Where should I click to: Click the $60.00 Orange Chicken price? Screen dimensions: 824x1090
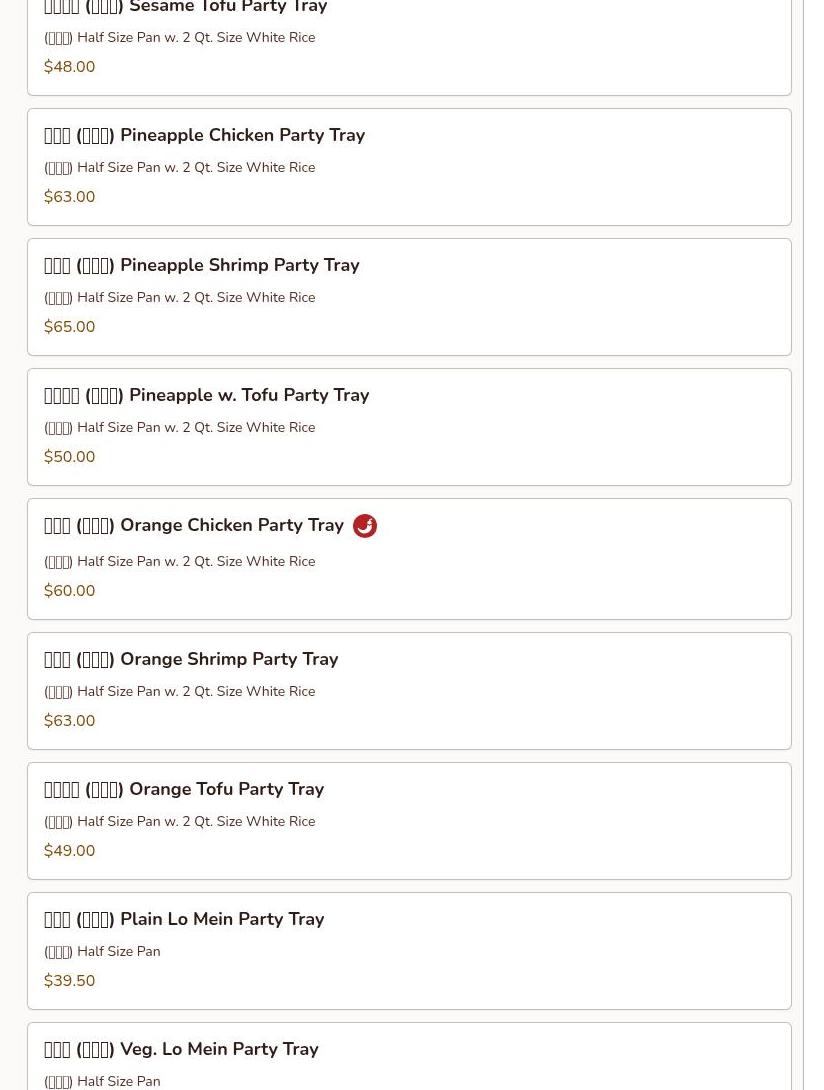tap(70, 591)
